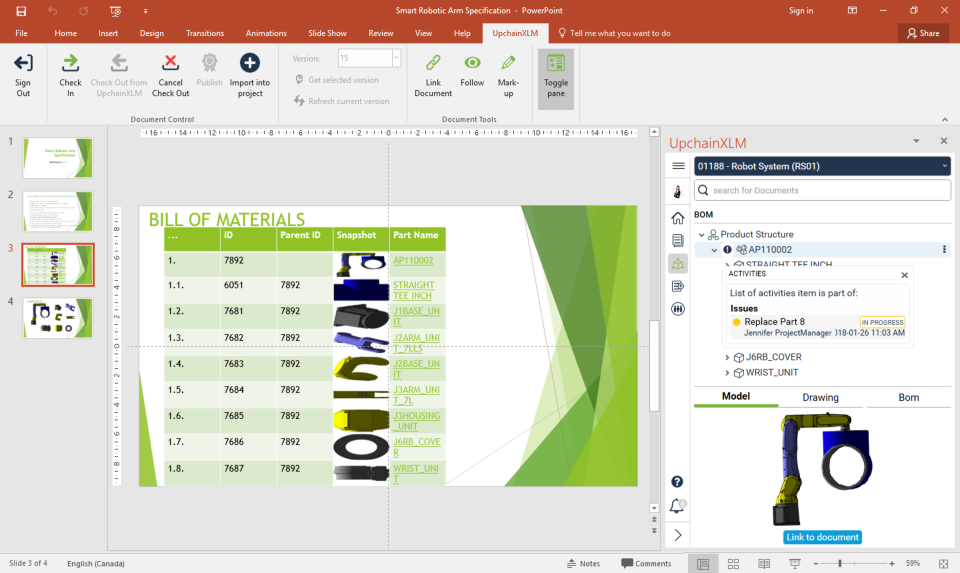Click the Cancel Check Out icon
960x573 pixels.
pos(170,64)
